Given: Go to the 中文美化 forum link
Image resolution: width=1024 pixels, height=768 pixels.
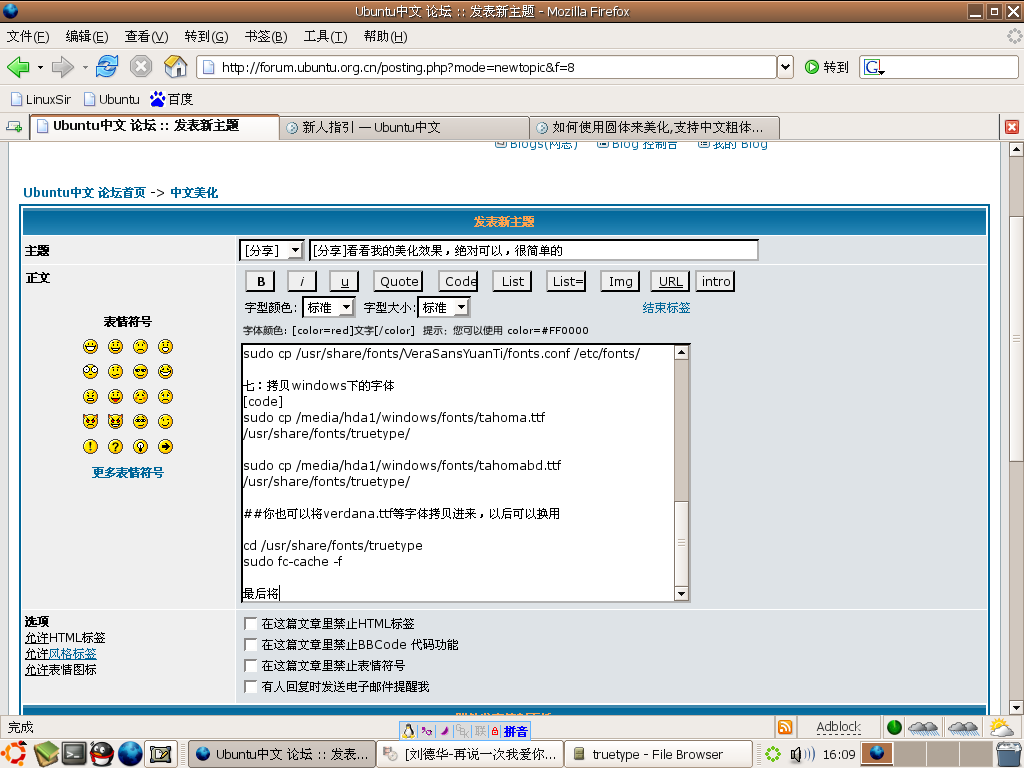Looking at the screenshot, I should click(x=194, y=193).
